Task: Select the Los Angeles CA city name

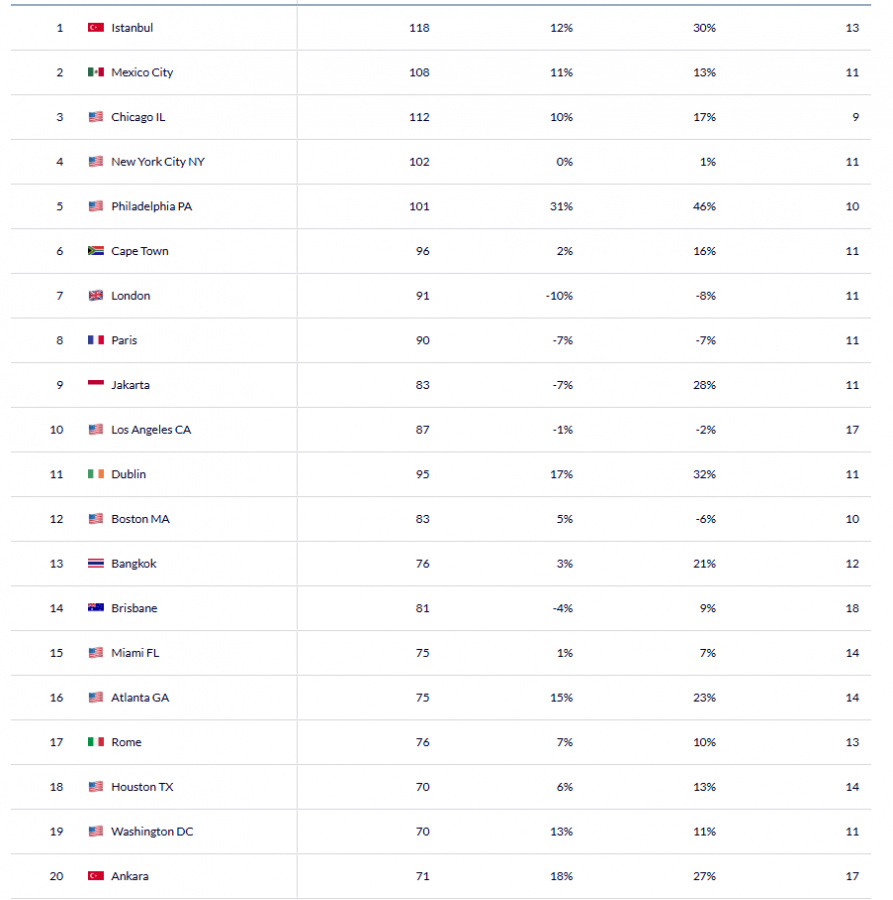Action: (151, 430)
